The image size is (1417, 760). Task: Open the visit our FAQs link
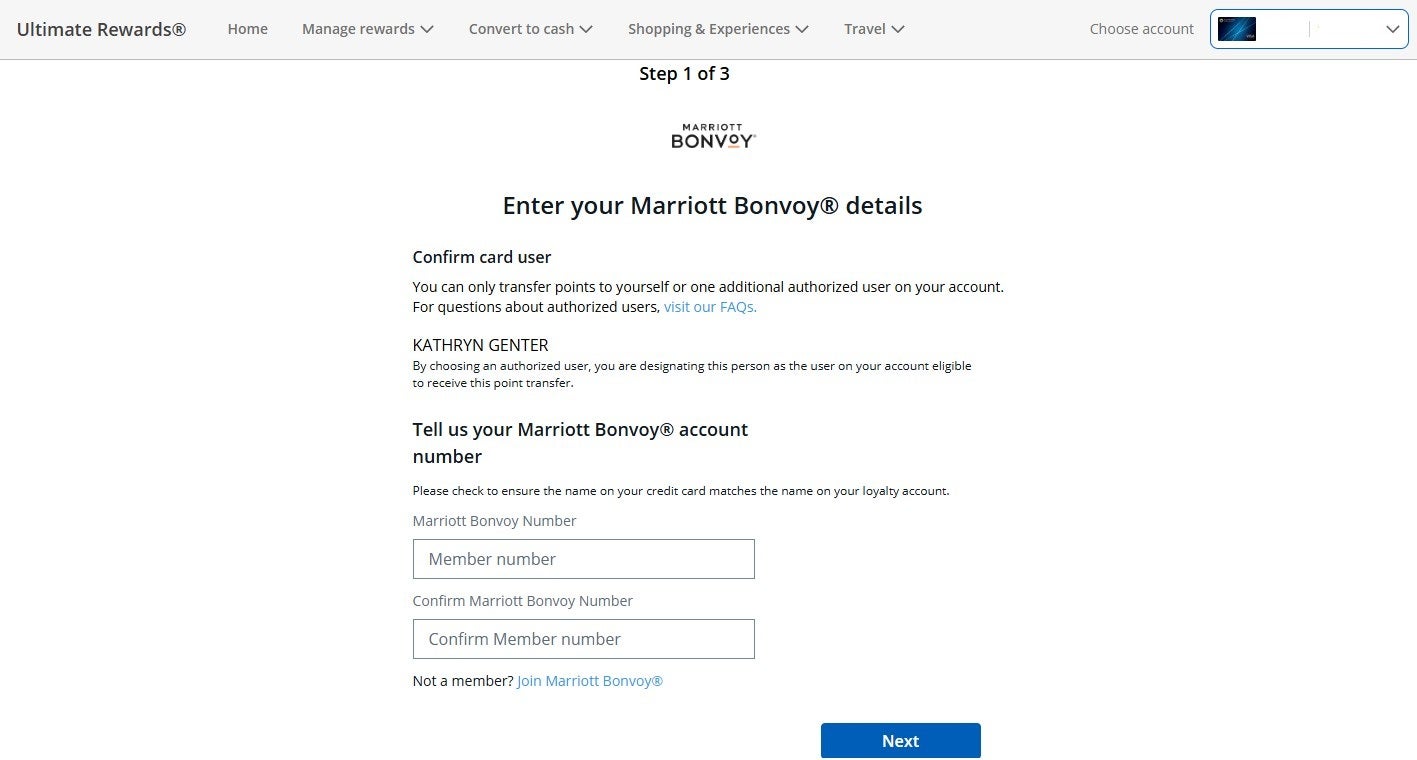[709, 307]
